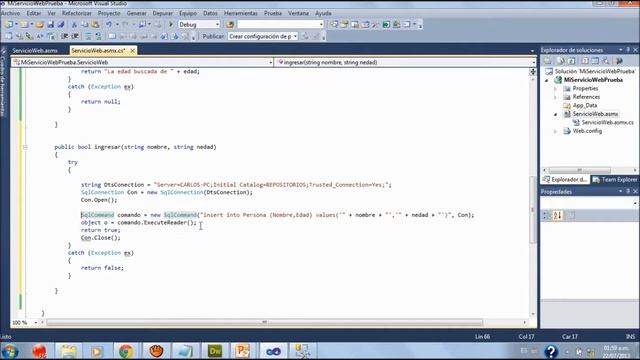Cut selection with the scissors icon

pyautogui.click(x=74, y=24)
